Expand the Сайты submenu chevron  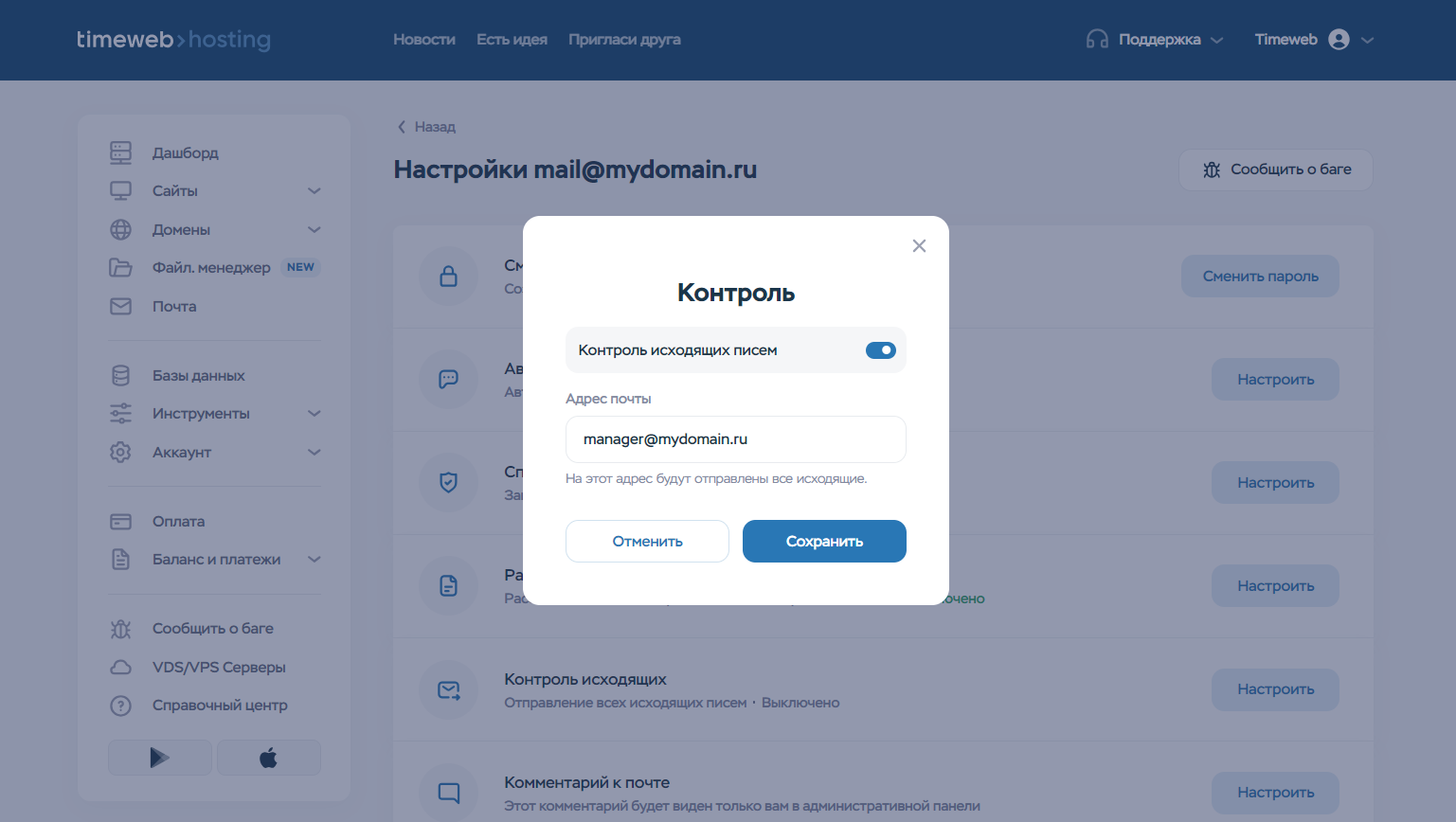[315, 191]
